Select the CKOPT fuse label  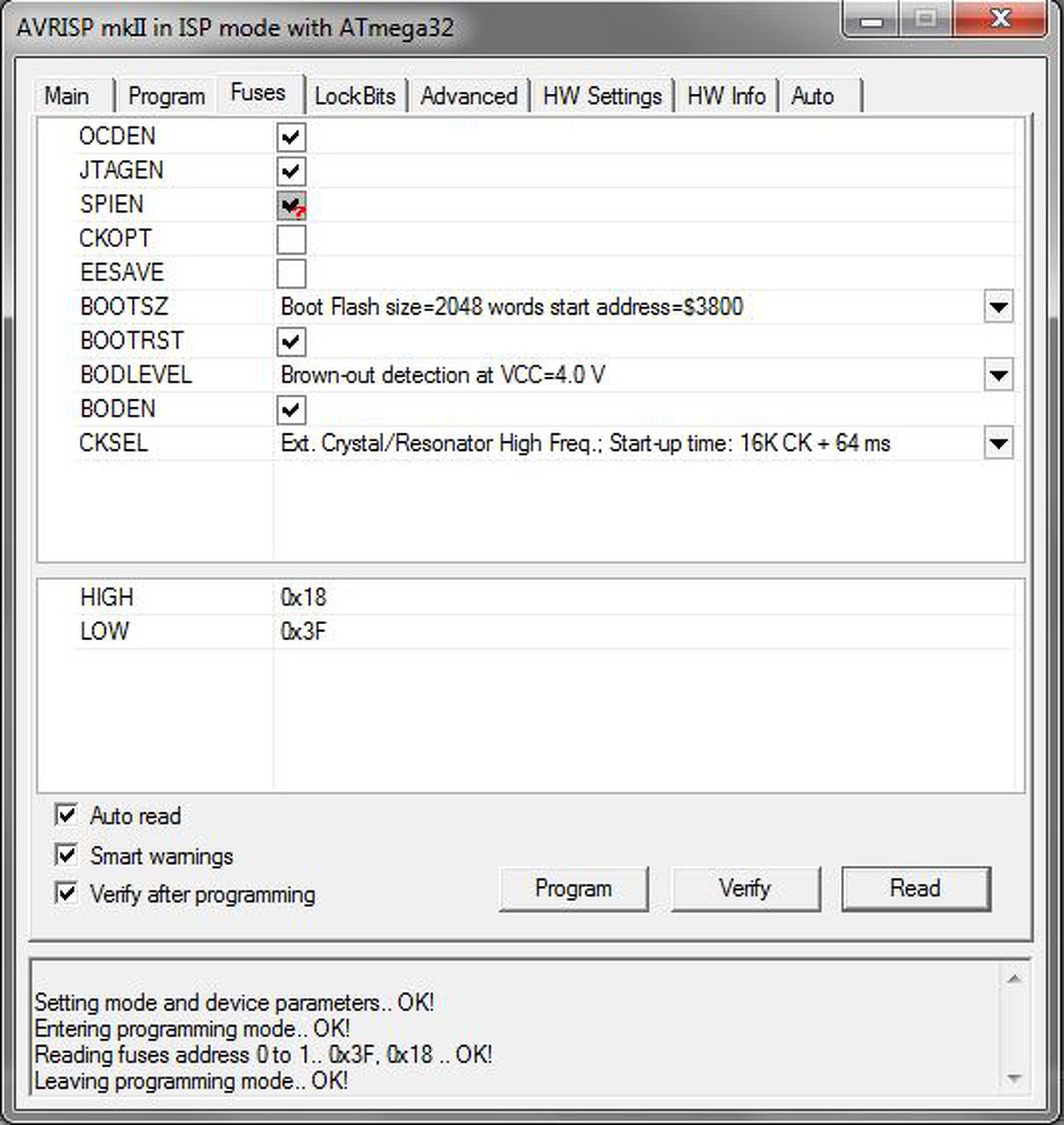coord(115,238)
